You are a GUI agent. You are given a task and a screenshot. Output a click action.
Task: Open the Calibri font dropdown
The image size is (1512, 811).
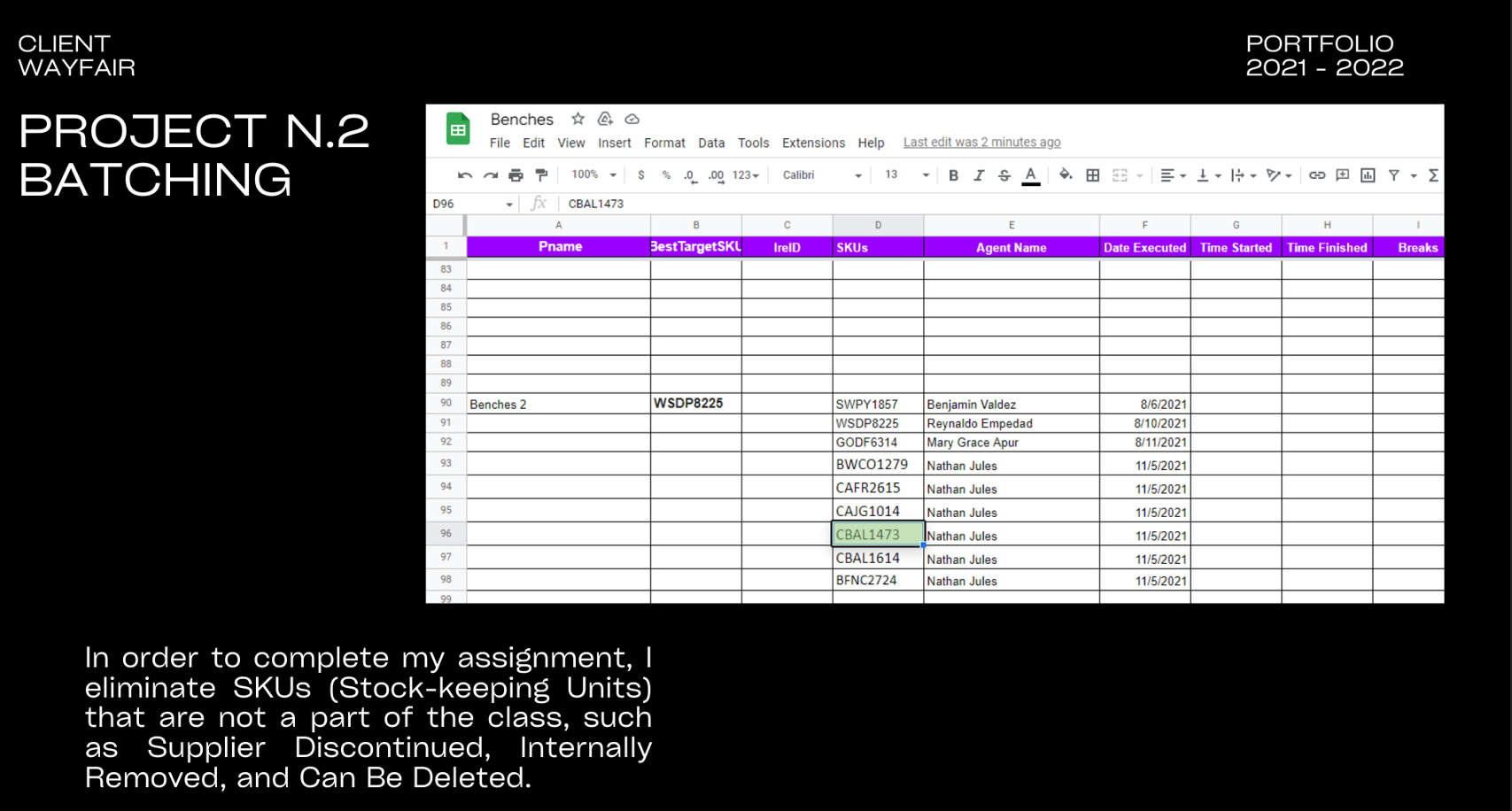(x=822, y=175)
